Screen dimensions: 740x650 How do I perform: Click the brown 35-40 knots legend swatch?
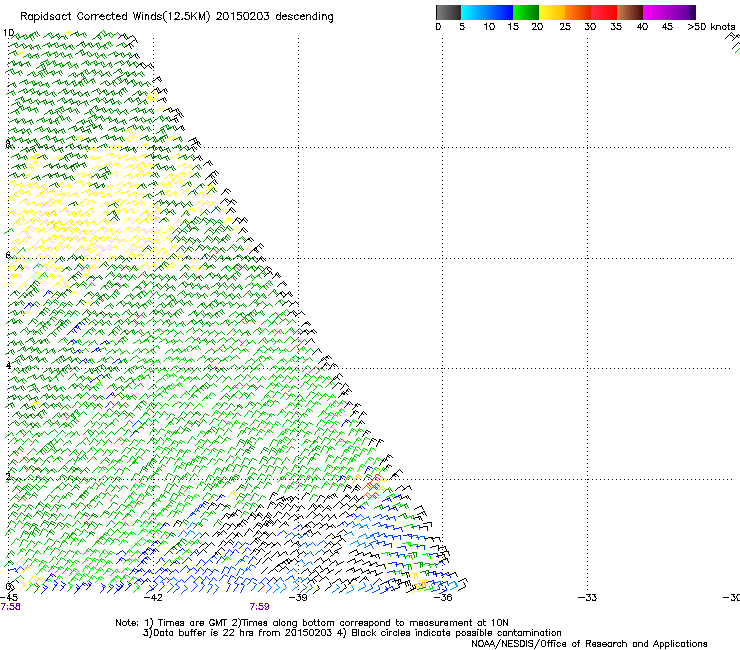(630, 12)
